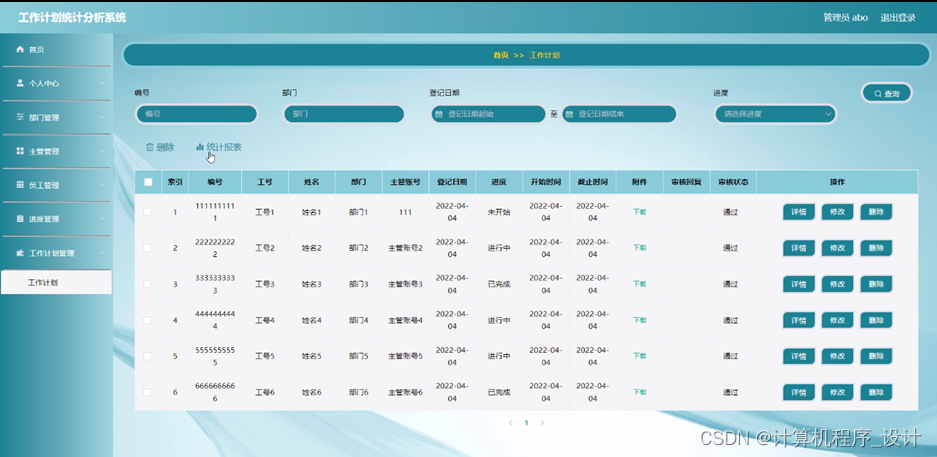937x457 pixels.
Task: Download attachment 下载 in row 6
Action: point(639,392)
